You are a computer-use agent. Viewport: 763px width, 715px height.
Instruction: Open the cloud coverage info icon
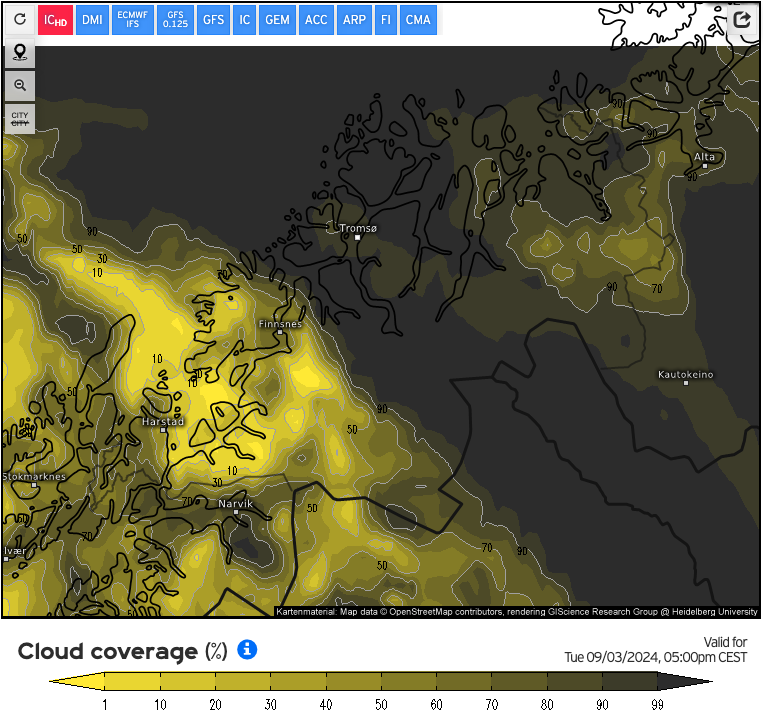[x=247, y=650]
